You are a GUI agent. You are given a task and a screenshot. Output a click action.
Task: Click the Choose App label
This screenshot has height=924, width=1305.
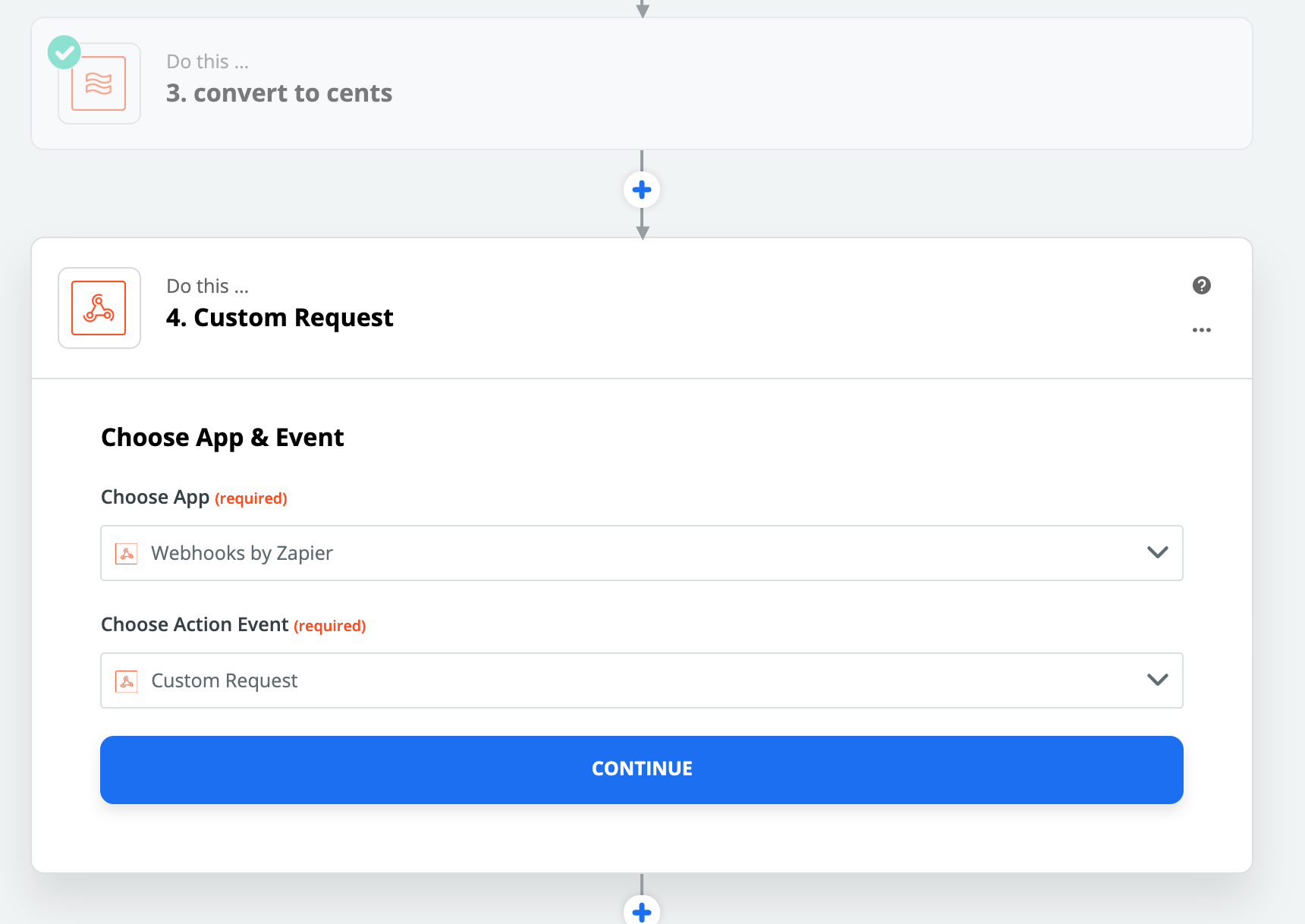pyautogui.click(x=155, y=498)
